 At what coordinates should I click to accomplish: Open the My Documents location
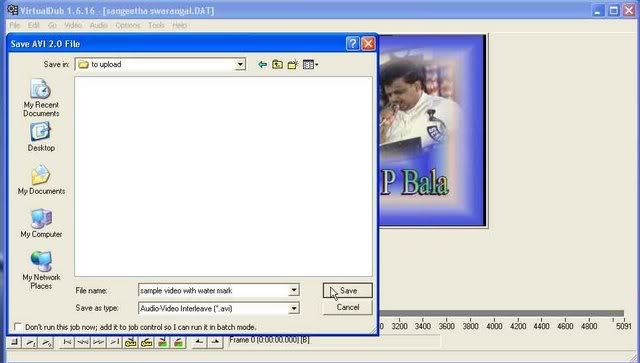(x=41, y=180)
